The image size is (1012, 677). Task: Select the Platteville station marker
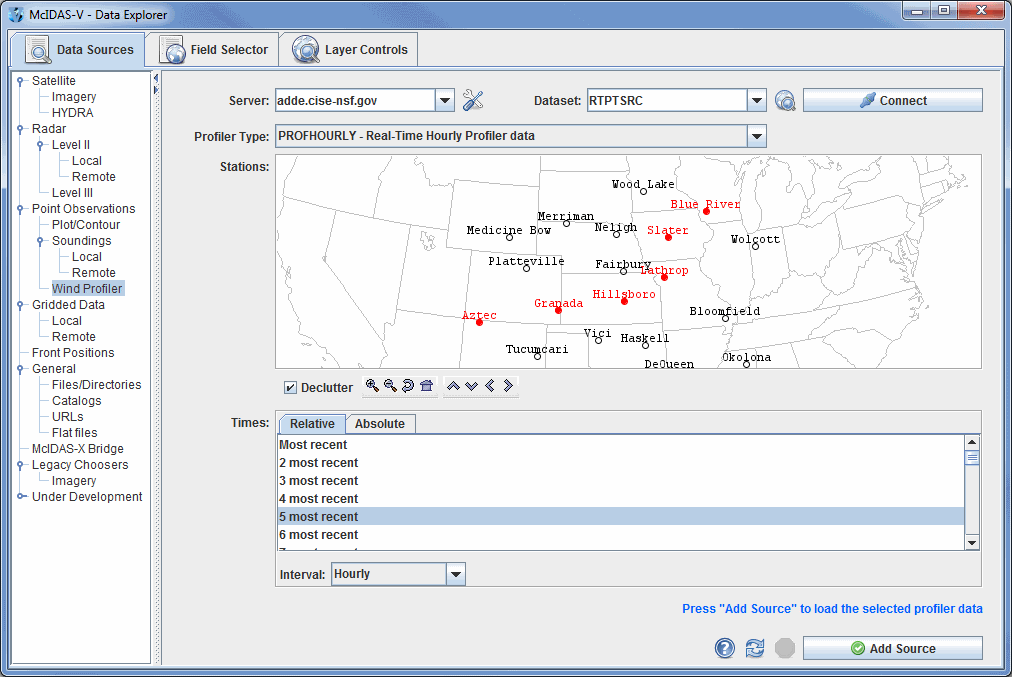point(526,268)
